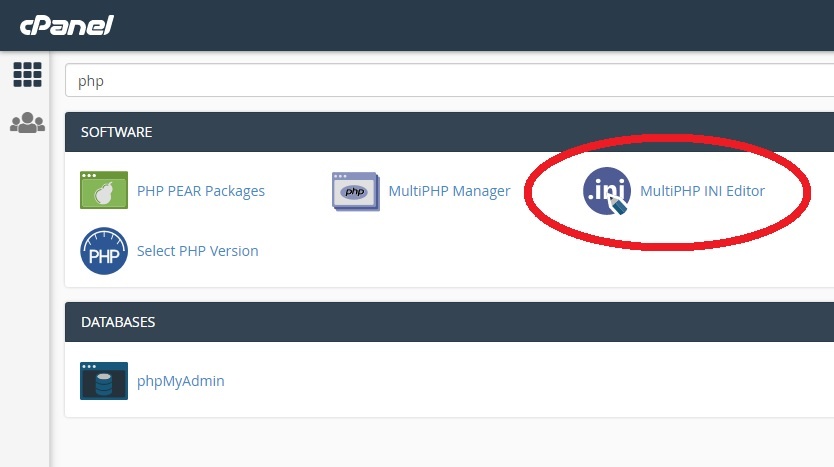
Task: Click the Select PHP Version gauge icon
Action: point(104,251)
